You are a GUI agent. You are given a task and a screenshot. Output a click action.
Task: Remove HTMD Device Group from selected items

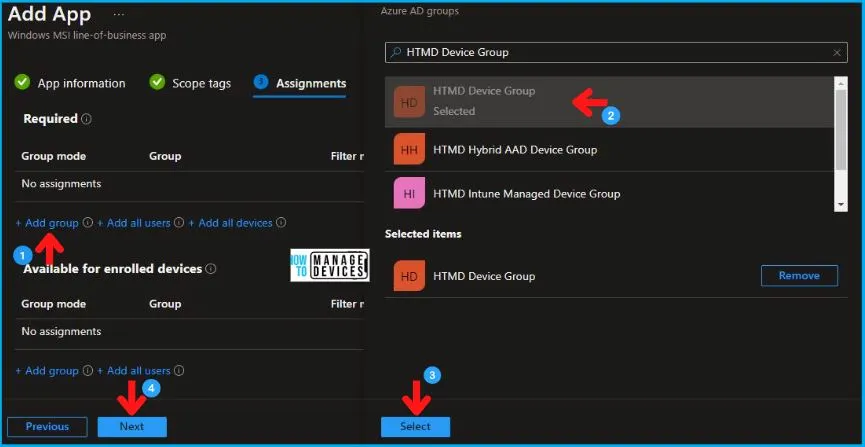(799, 275)
